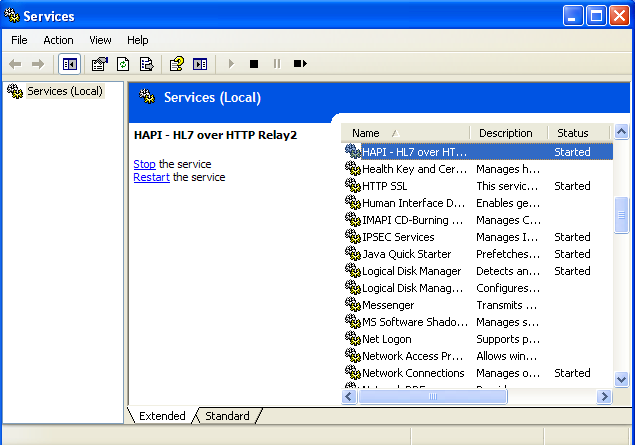Click Prefetches... description cell
This screenshot has width=635, height=445.
[508, 254]
